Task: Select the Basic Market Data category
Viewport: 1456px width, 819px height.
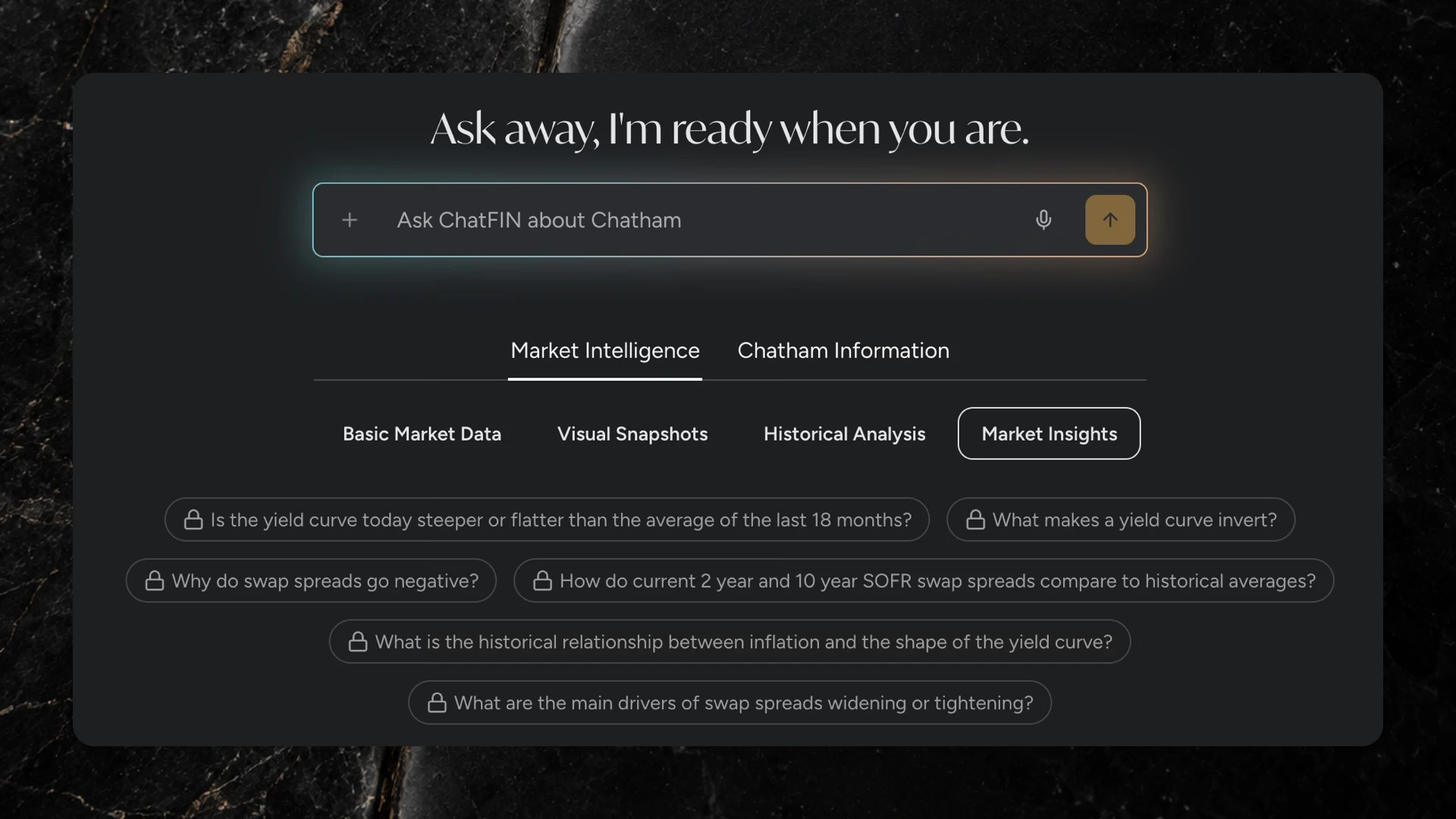Action: coord(422,434)
